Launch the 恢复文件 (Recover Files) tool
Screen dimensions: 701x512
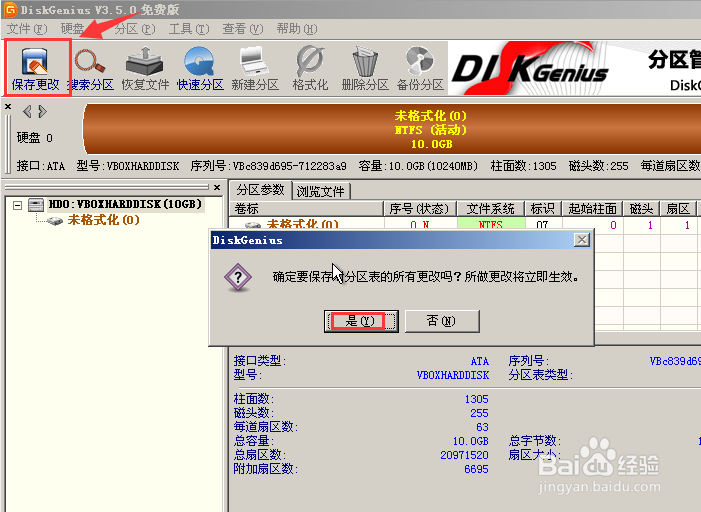145,68
